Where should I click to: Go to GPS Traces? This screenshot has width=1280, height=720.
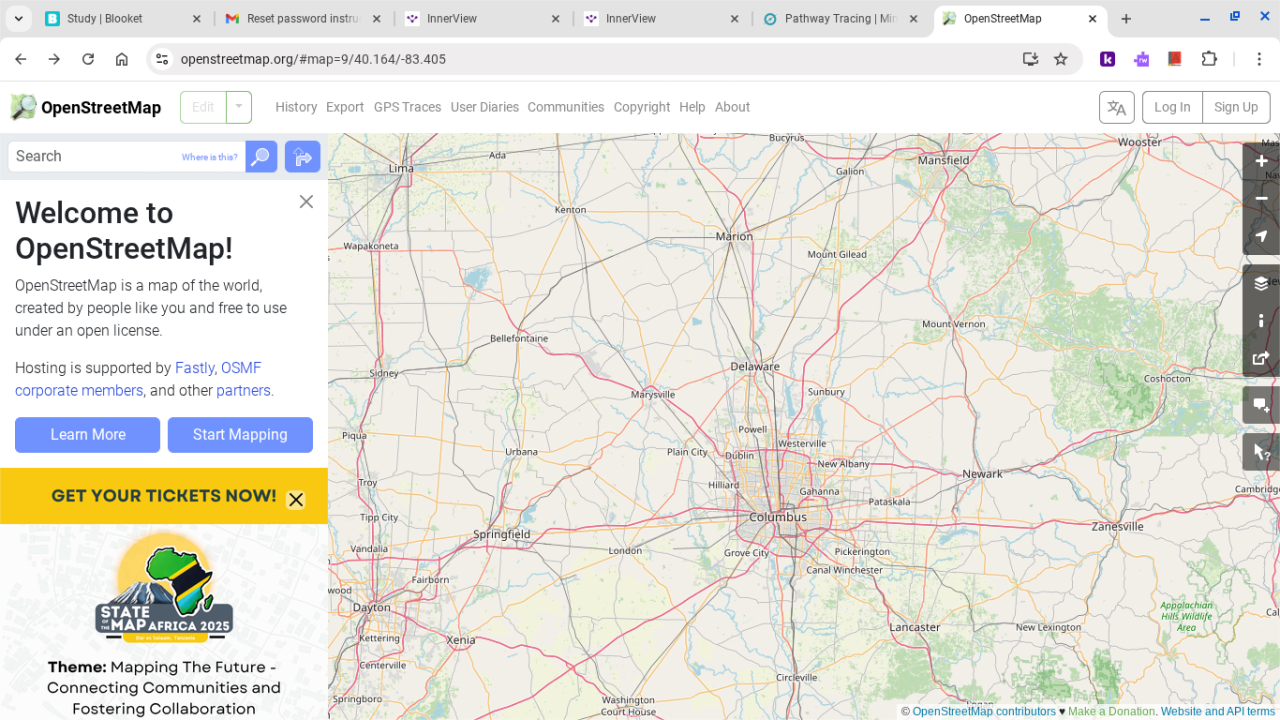point(407,107)
